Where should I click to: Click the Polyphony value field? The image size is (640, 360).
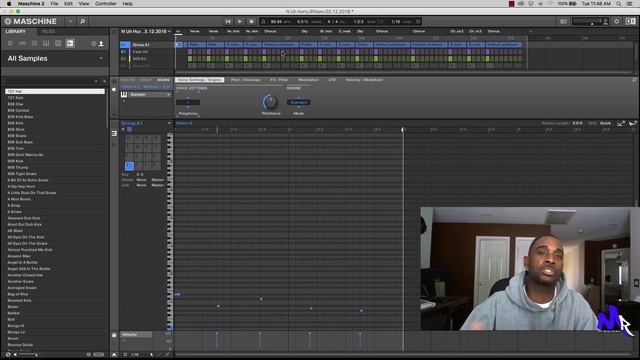188,102
